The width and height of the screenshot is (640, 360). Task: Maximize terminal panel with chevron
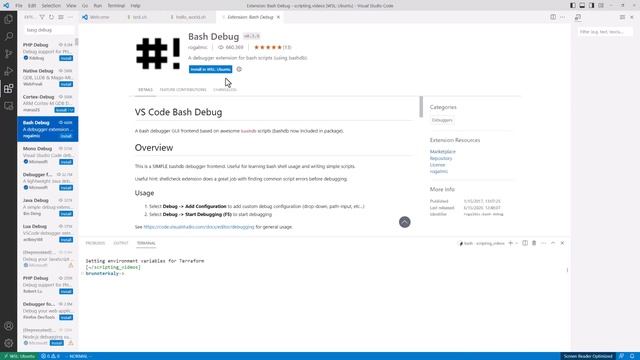(x=553, y=243)
